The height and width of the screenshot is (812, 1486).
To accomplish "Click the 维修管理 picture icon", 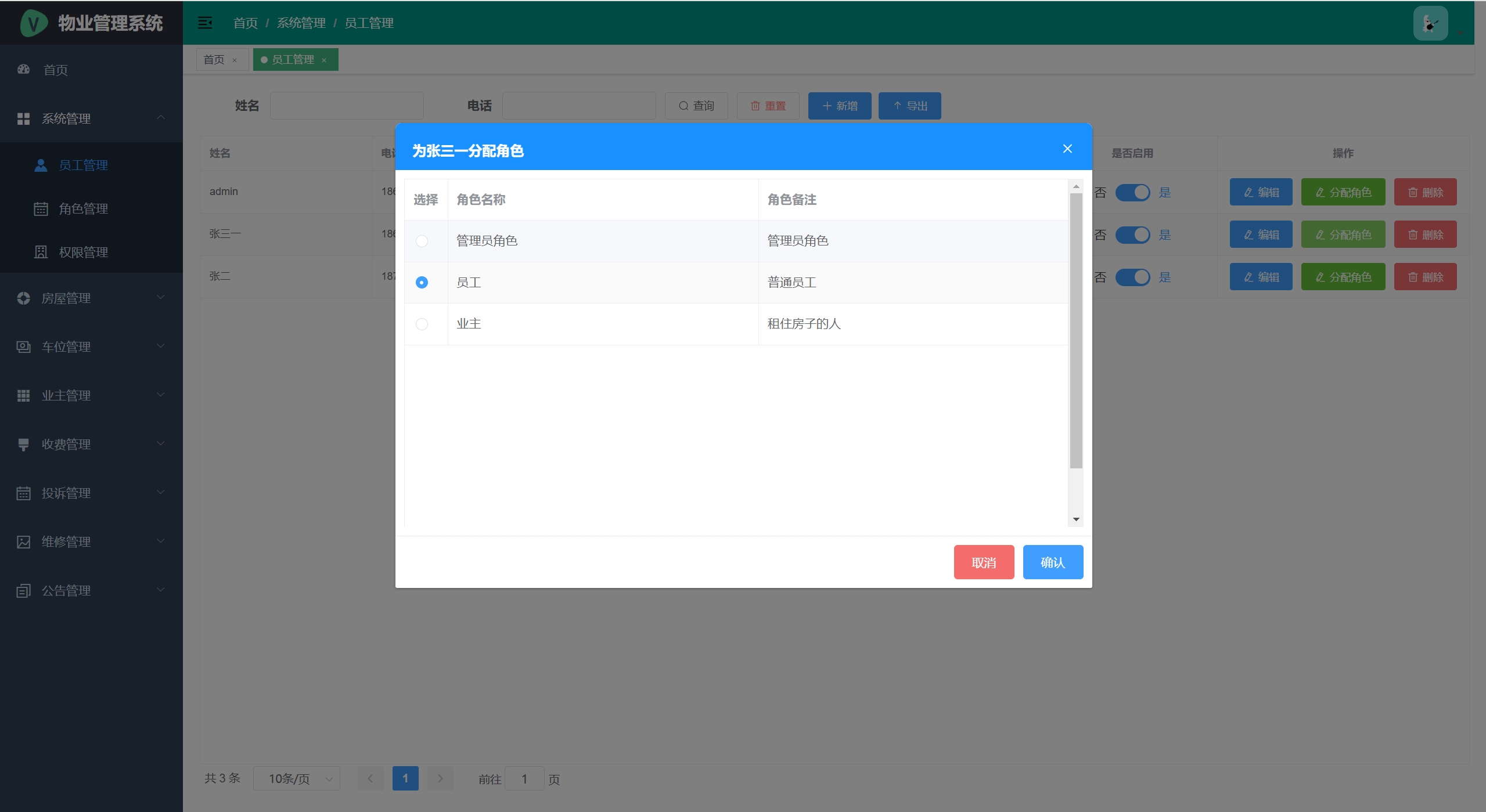I will (23, 542).
